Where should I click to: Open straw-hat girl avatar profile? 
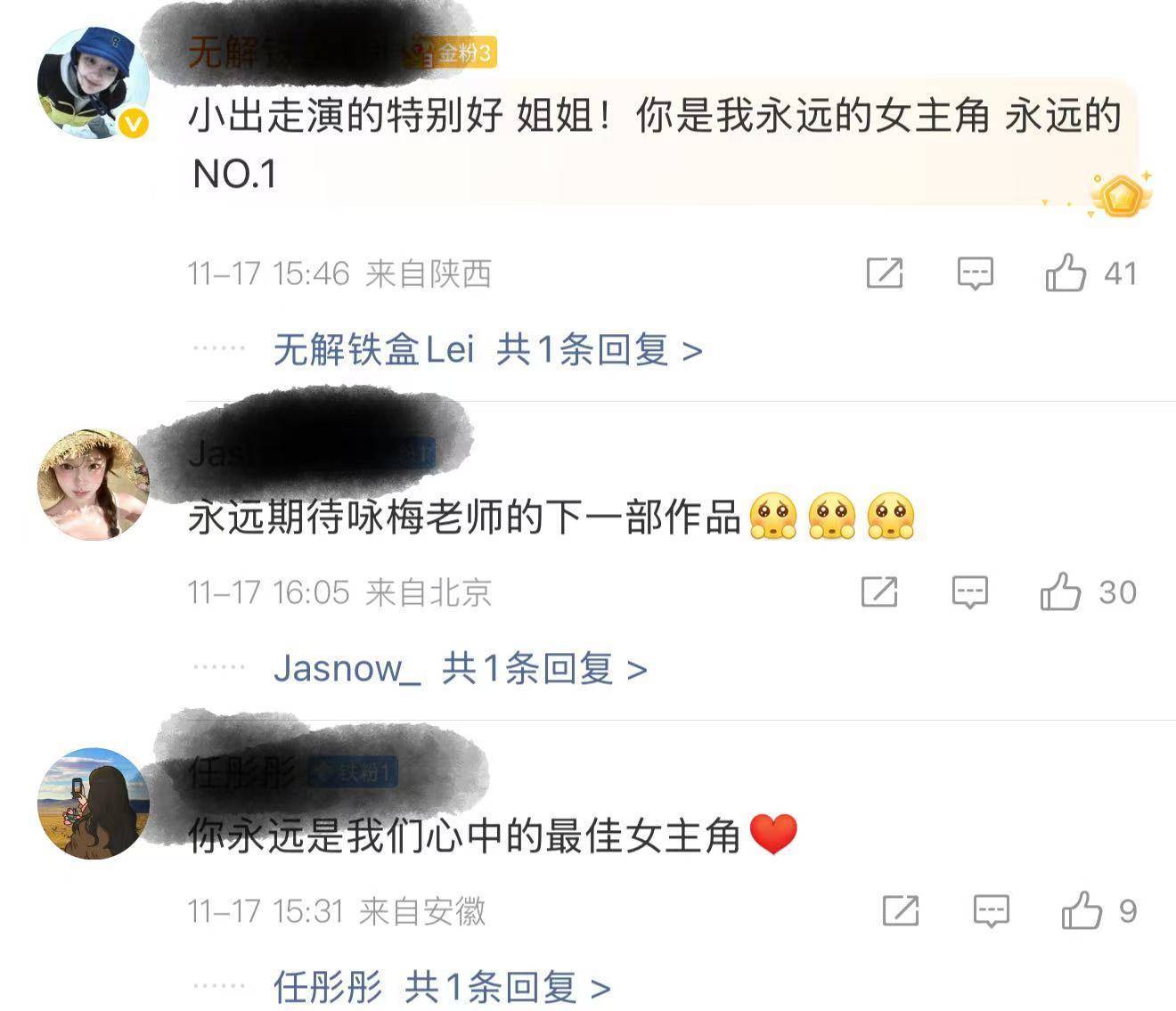point(93,485)
